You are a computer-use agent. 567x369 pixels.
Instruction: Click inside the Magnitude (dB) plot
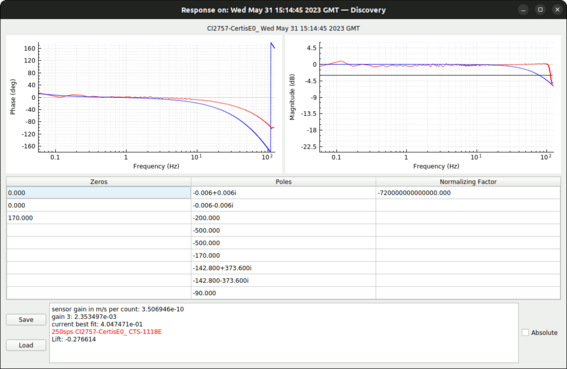[x=436, y=97]
